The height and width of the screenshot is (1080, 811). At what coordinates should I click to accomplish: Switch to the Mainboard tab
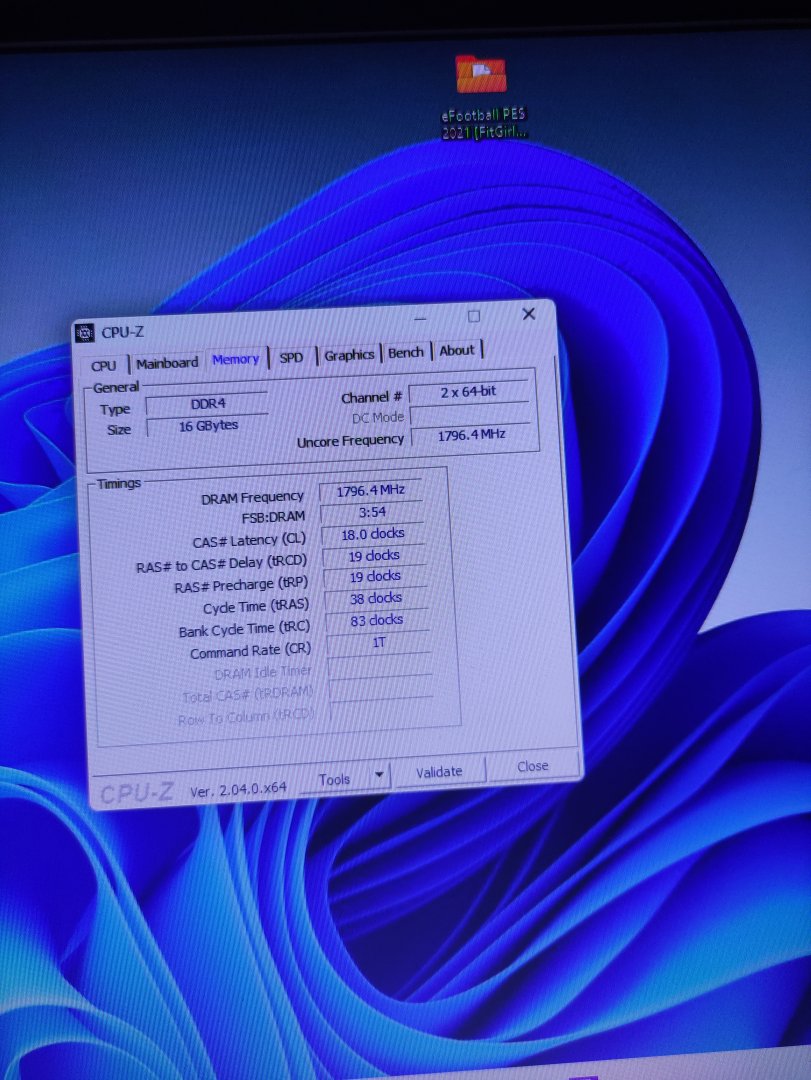pyautogui.click(x=167, y=363)
